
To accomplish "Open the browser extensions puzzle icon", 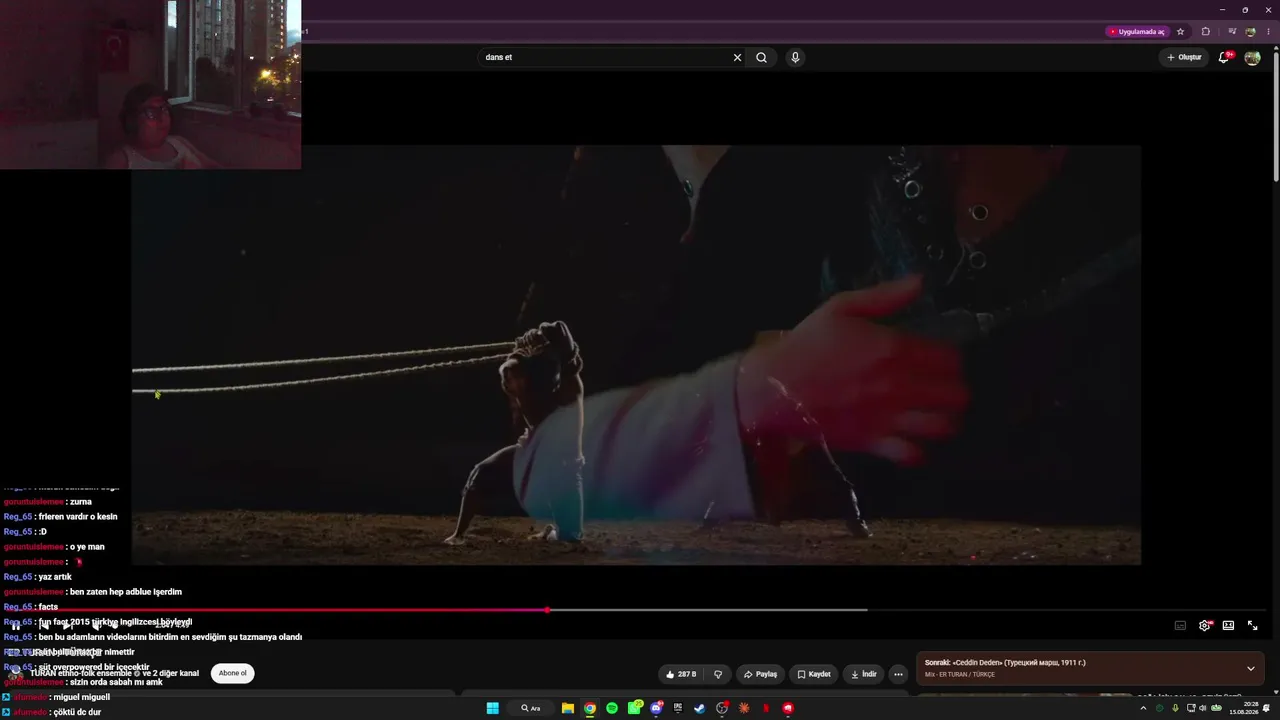I will pos(1205,32).
